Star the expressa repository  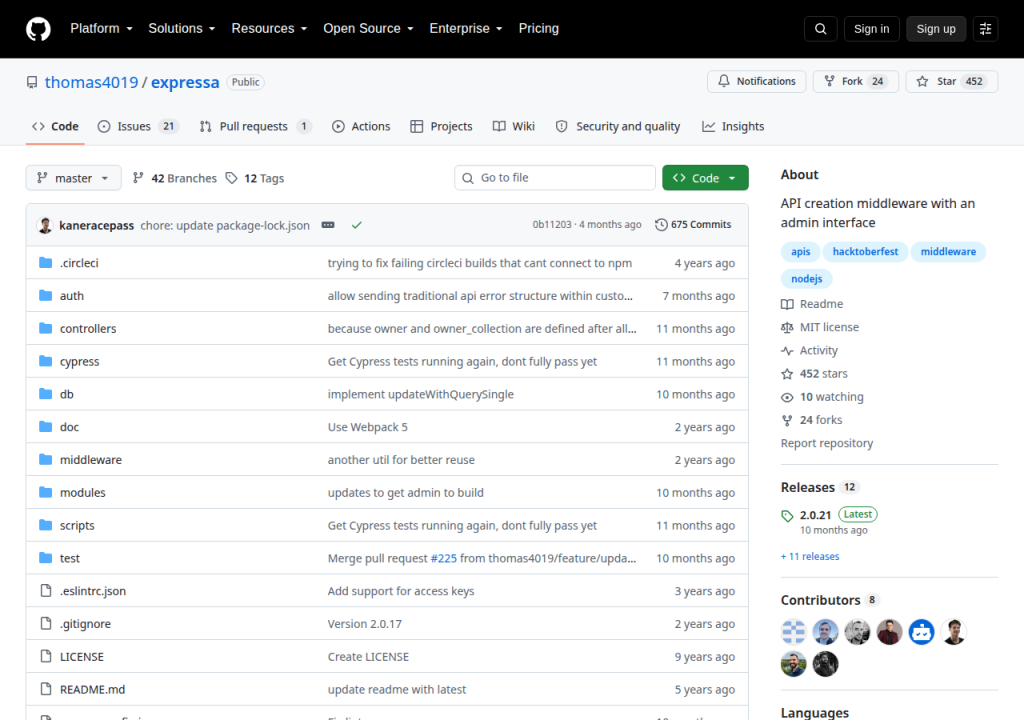(952, 81)
